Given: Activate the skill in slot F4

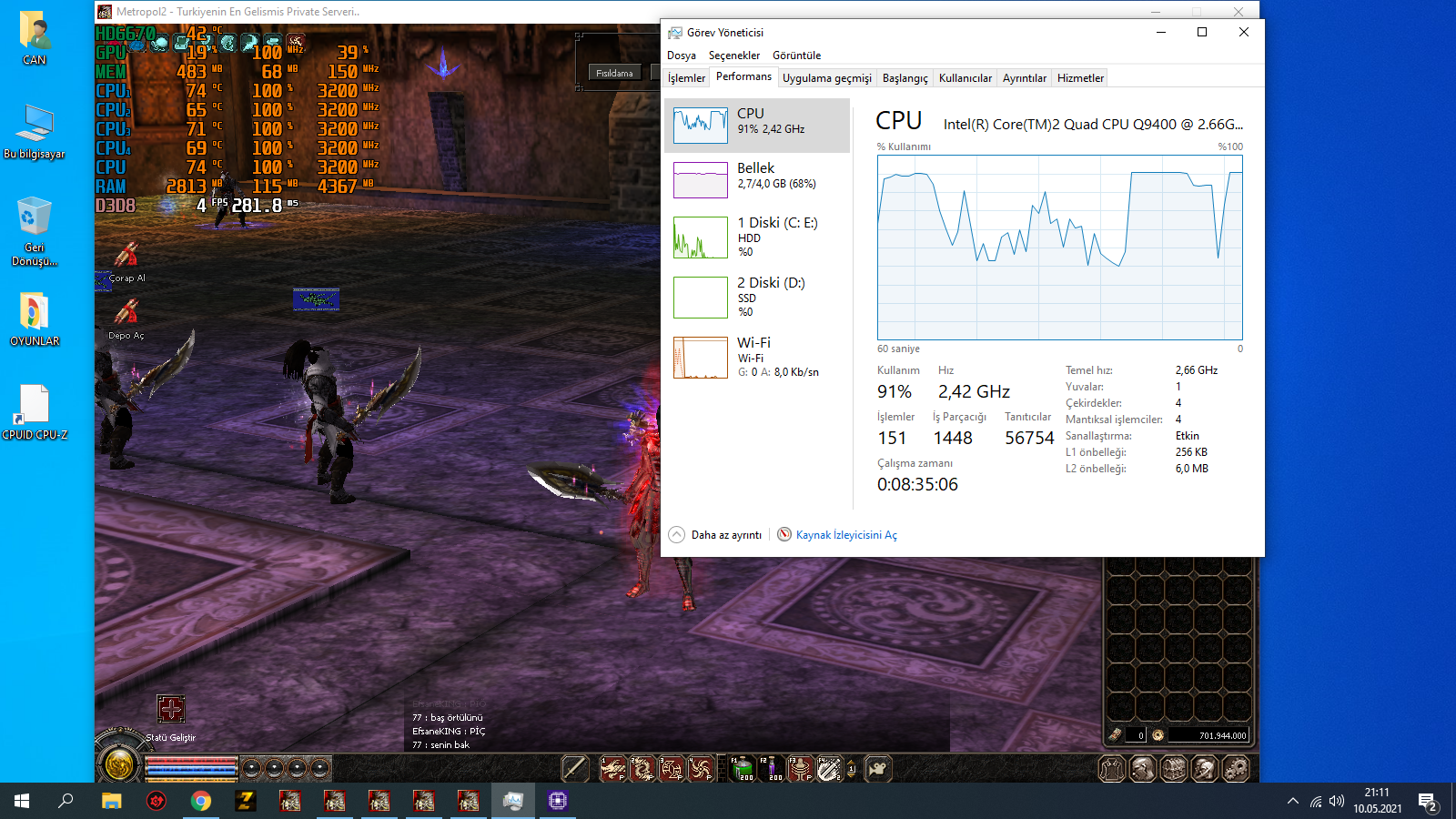Looking at the screenshot, I should 830,769.
